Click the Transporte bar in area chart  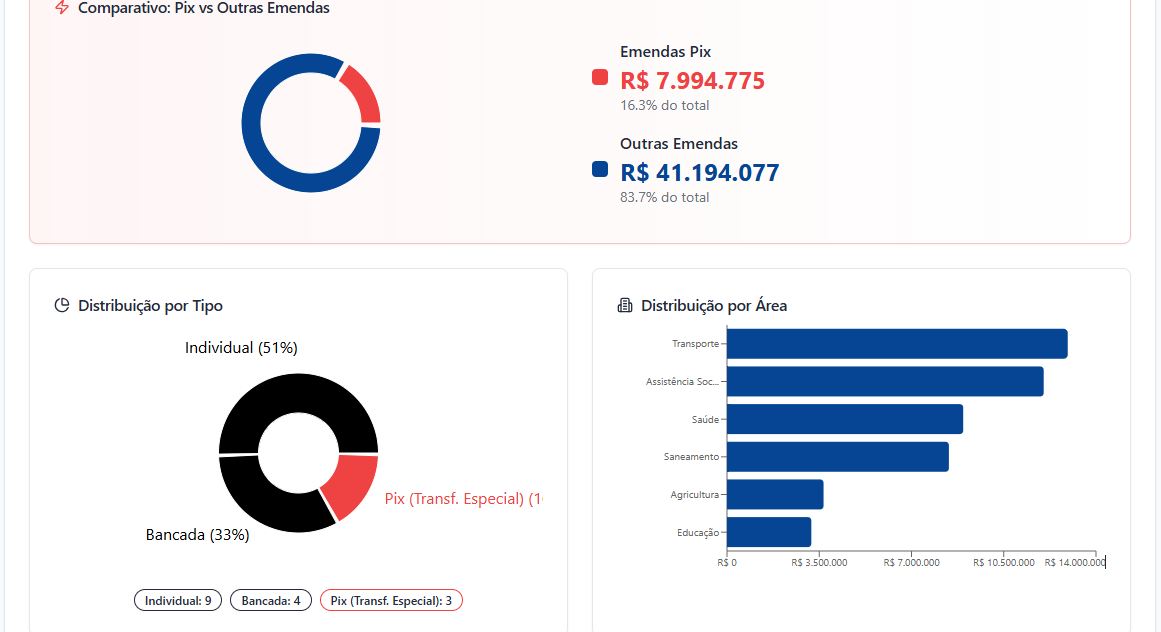coord(897,344)
